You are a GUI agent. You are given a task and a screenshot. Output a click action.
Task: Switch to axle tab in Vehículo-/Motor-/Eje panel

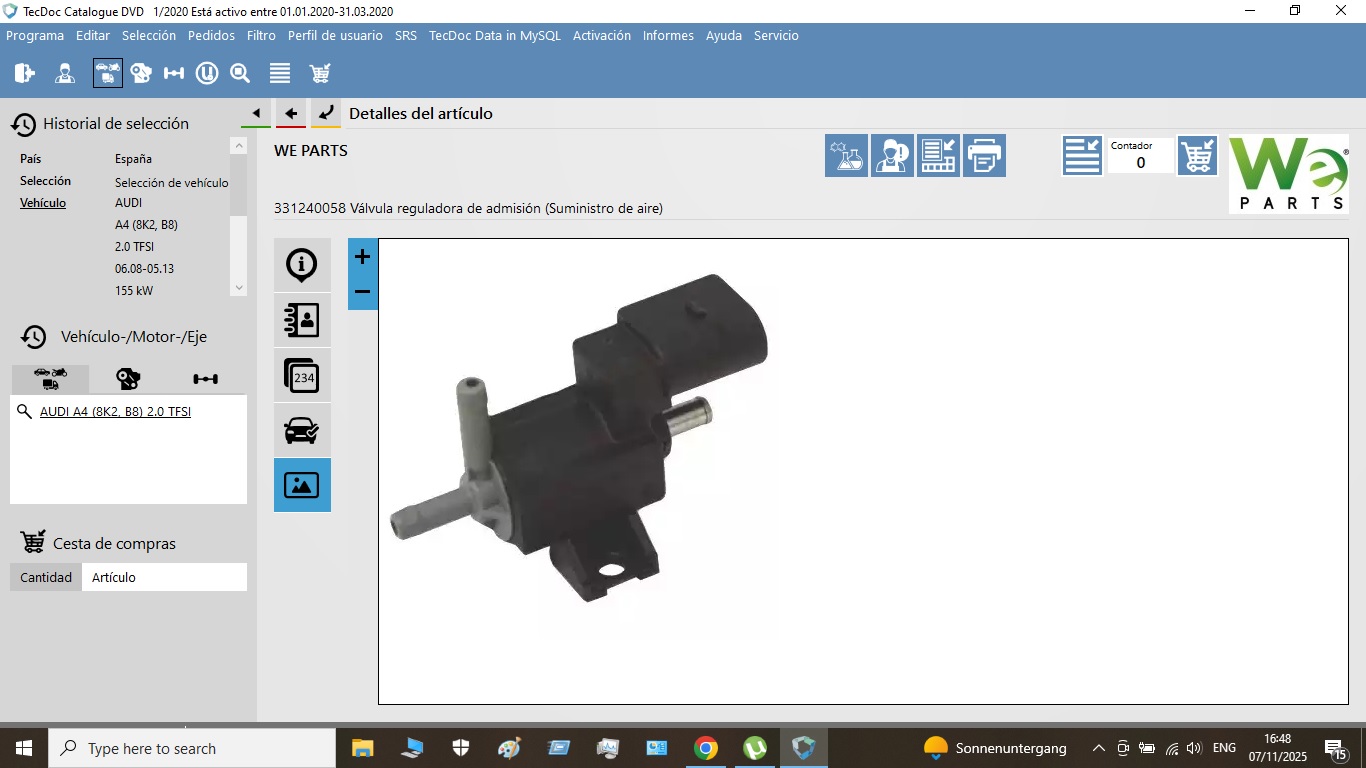coord(205,379)
